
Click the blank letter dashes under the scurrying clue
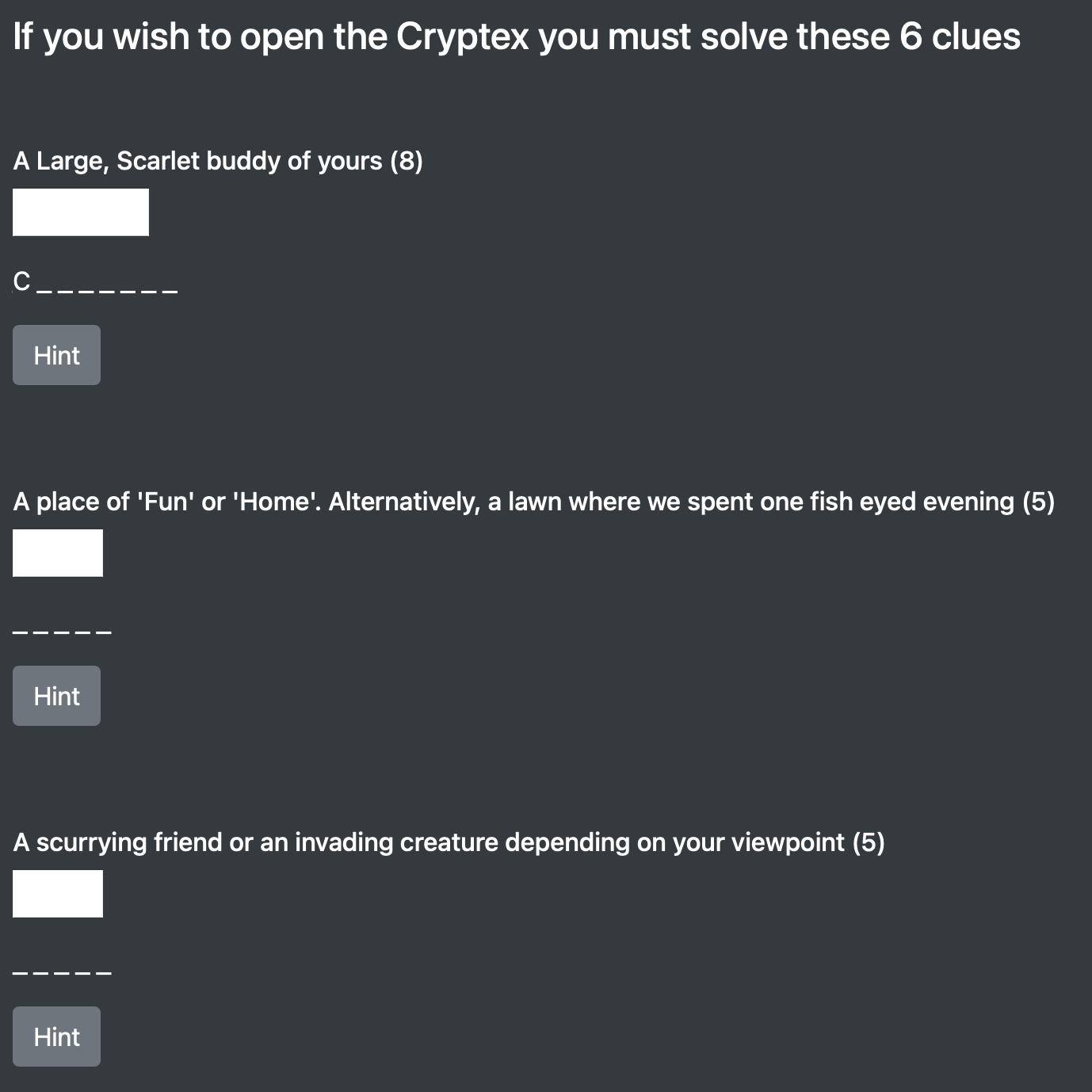62,972
